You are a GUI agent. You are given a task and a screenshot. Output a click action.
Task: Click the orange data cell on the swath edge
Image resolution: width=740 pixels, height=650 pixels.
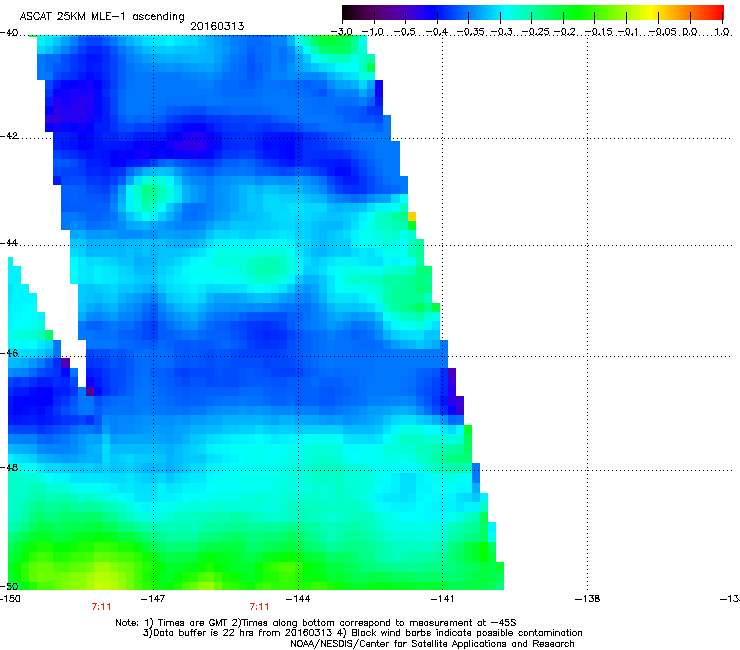click(412, 216)
